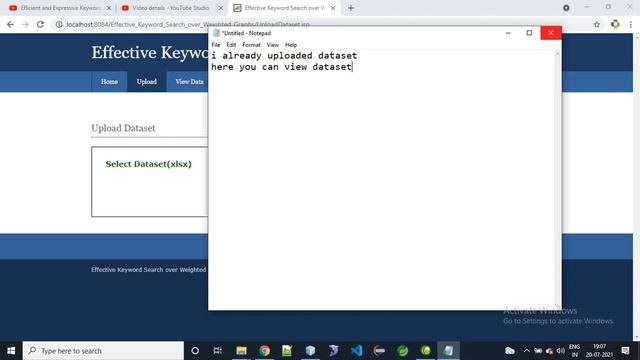Close the Efficient and Expressive Keyword browser tab
The height and width of the screenshot is (360, 640).
click(109, 8)
